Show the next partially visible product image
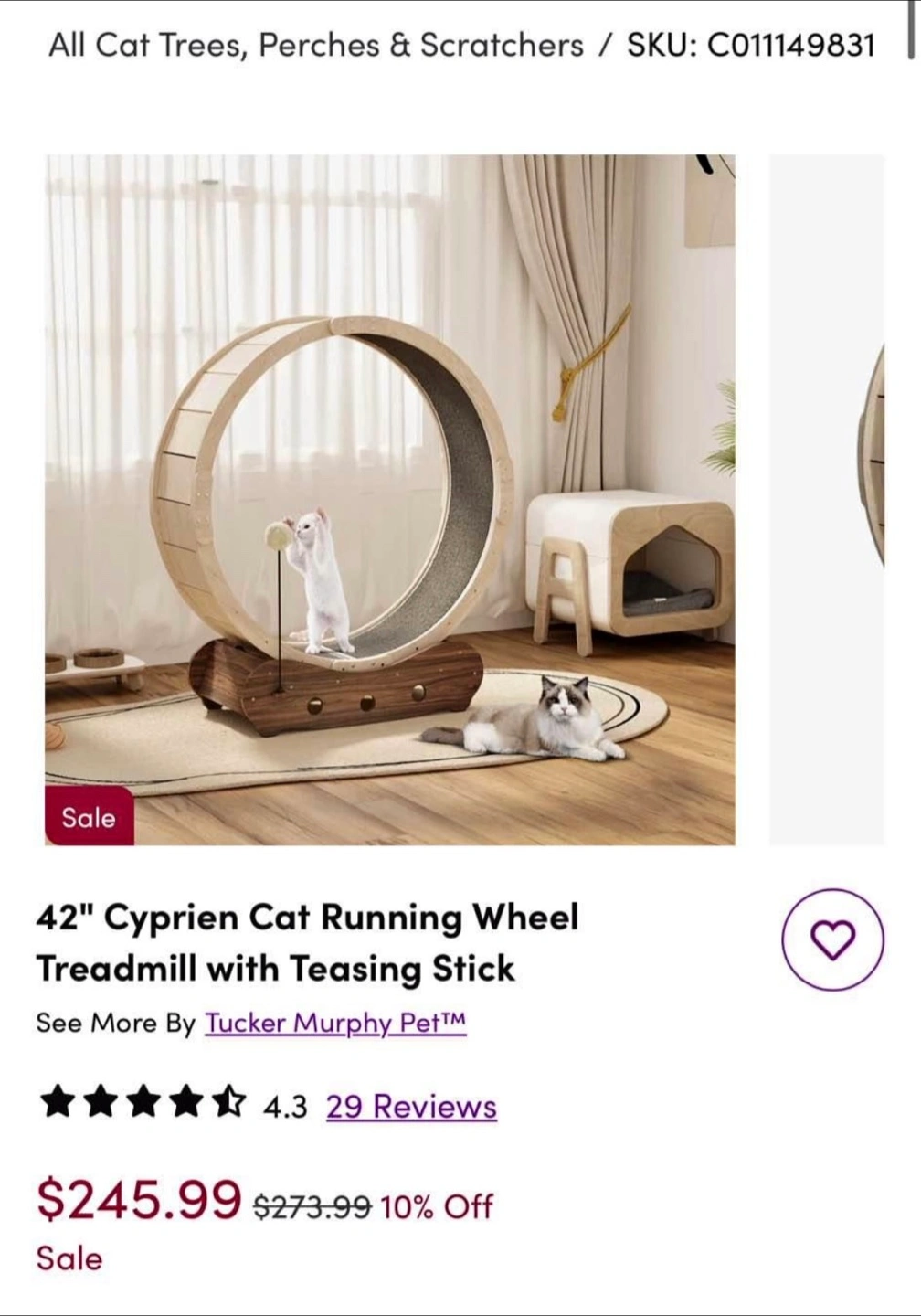The image size is (921, 1316). [x=827, y=500]
